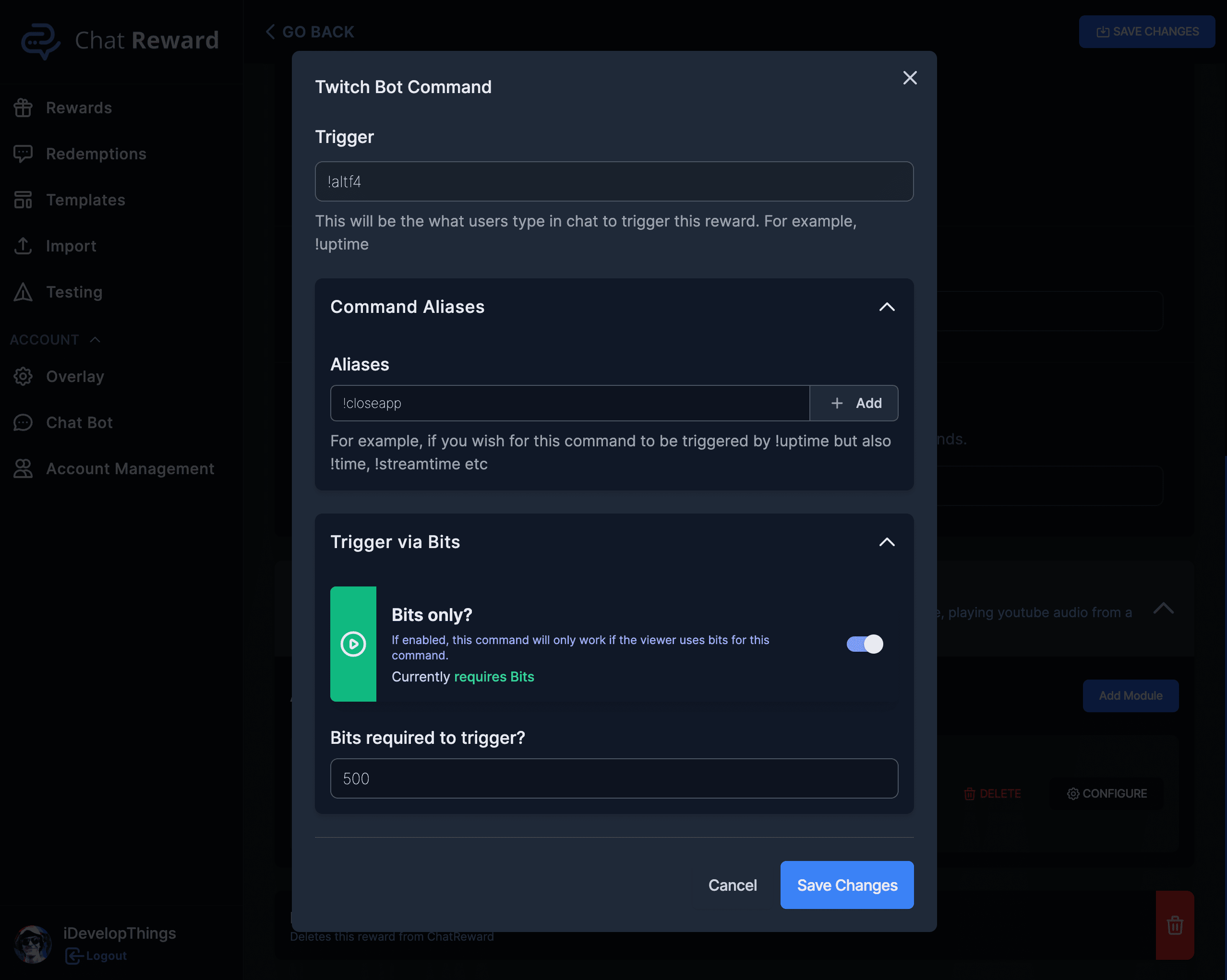Click the Chat Bot speech icon
Screen dimensions: 1227x980
point(23,422)
